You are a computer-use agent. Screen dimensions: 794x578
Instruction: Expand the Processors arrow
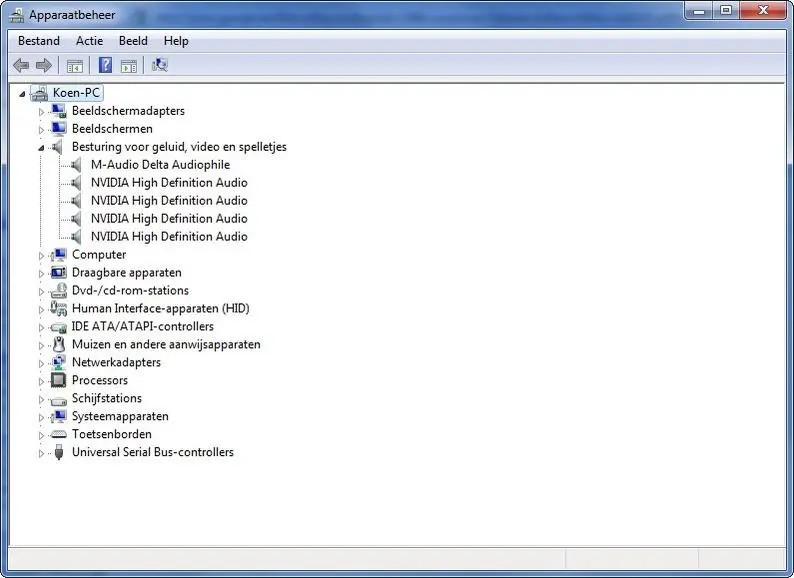pos(42,381)
